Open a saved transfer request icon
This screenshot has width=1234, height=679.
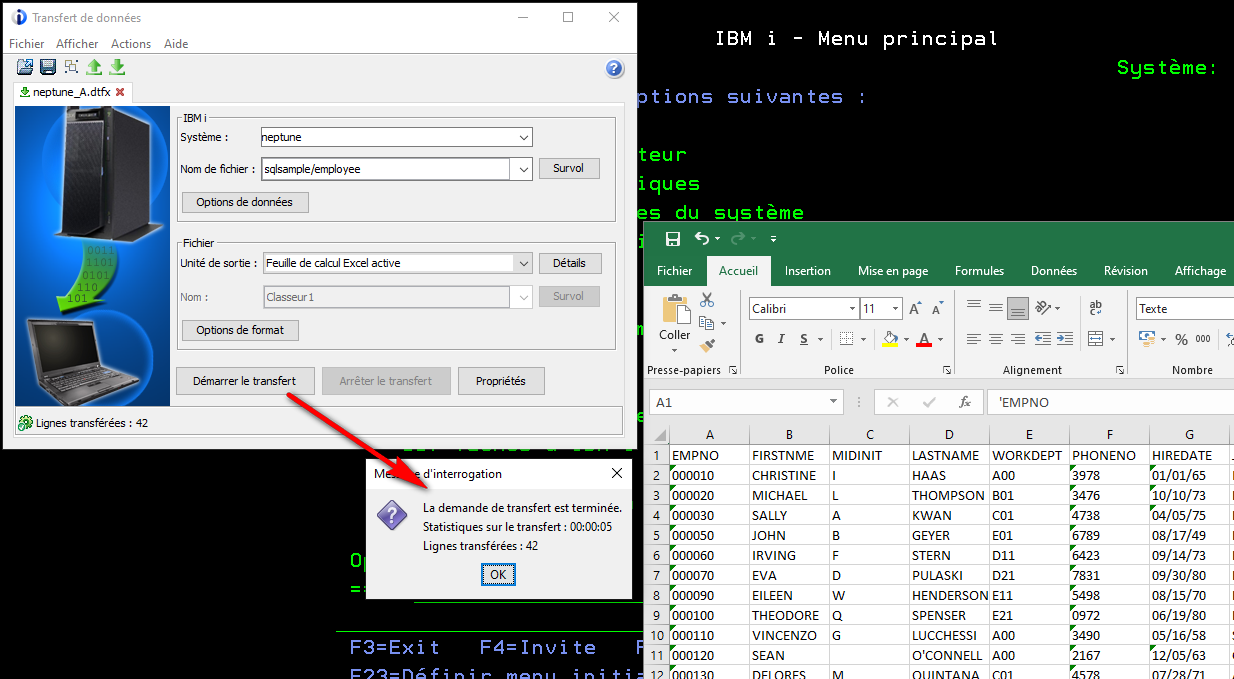(x=26, y=67)
